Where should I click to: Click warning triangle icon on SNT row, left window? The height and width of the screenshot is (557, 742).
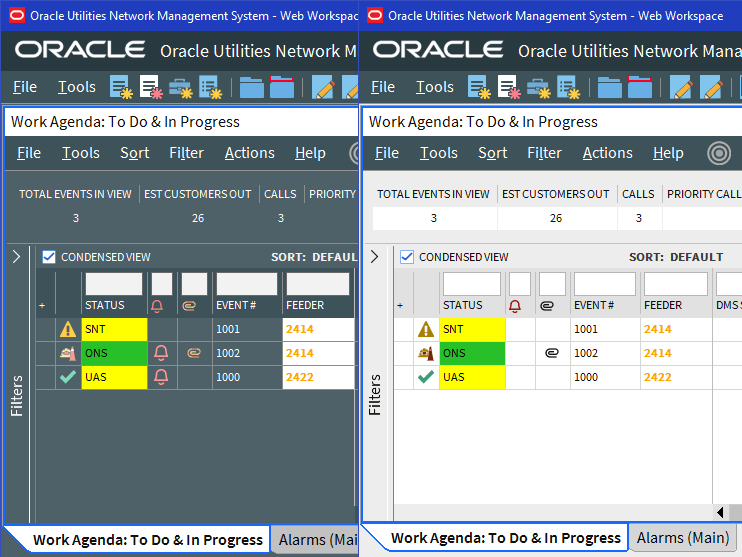tap(68, 329)
